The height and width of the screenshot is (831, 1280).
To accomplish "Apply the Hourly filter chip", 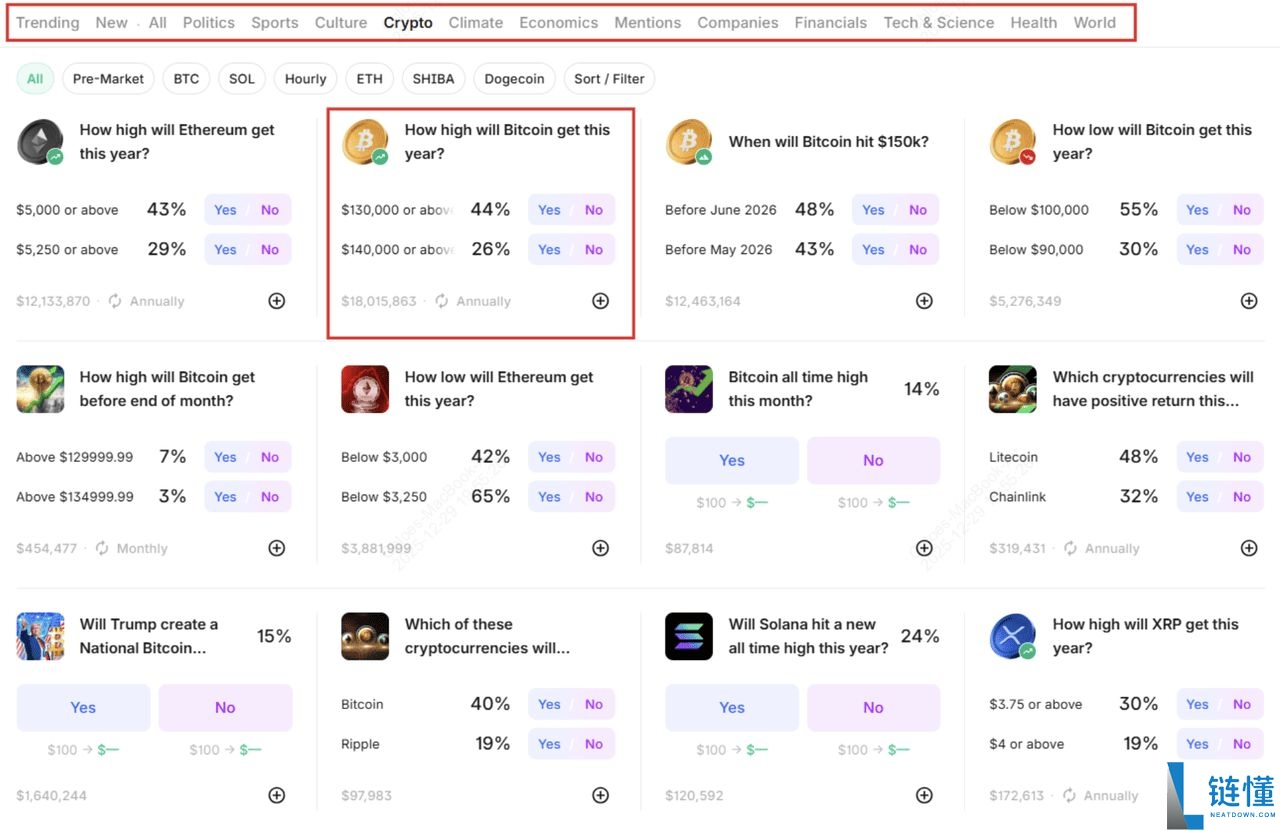I will pos(306,78).
